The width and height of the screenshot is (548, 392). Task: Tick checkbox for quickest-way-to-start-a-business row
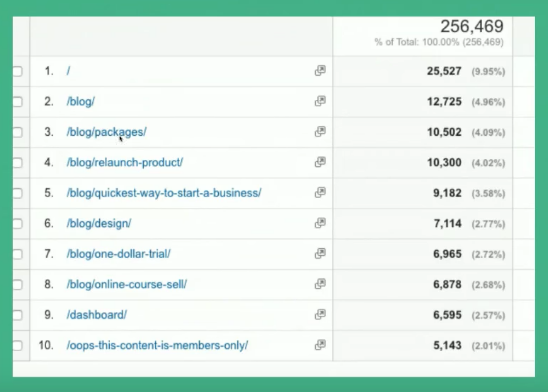(x=17, y=193)
